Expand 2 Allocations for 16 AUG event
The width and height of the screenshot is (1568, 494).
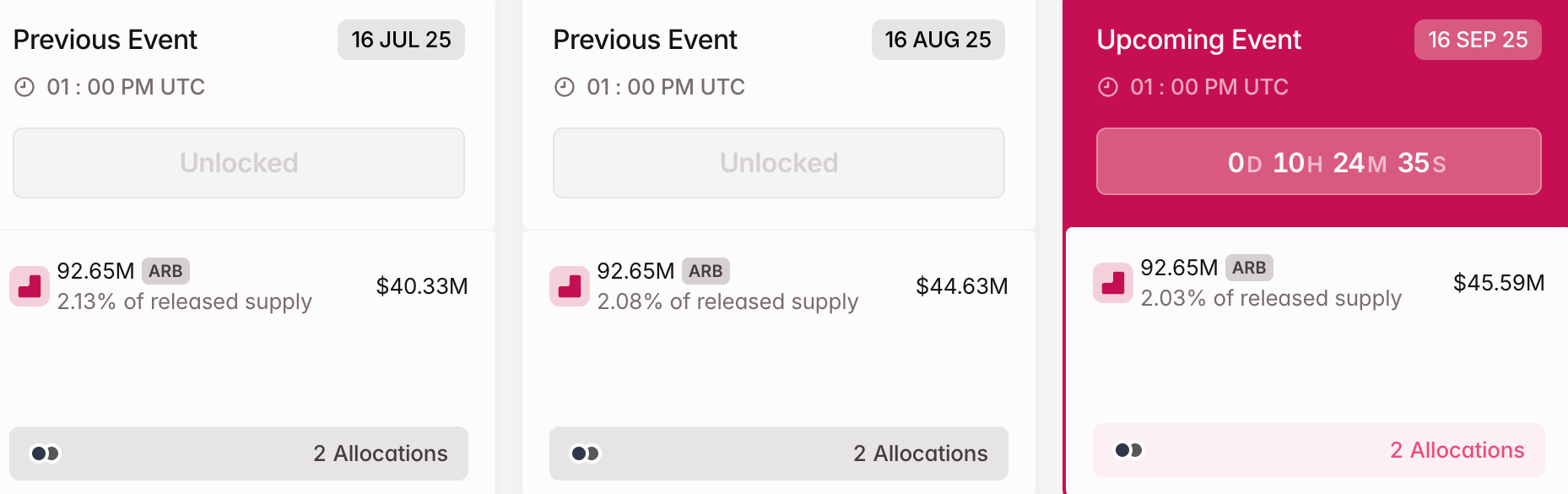[920, 453]
